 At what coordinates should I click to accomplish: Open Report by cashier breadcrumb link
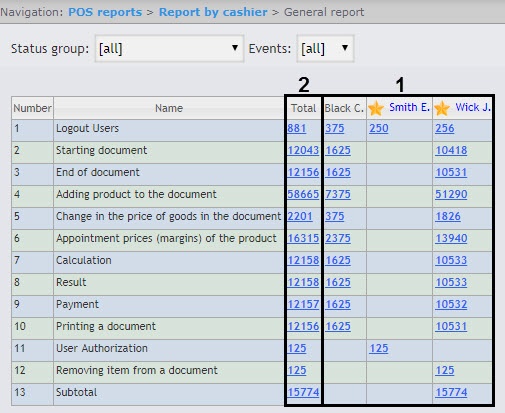[213, 12]
